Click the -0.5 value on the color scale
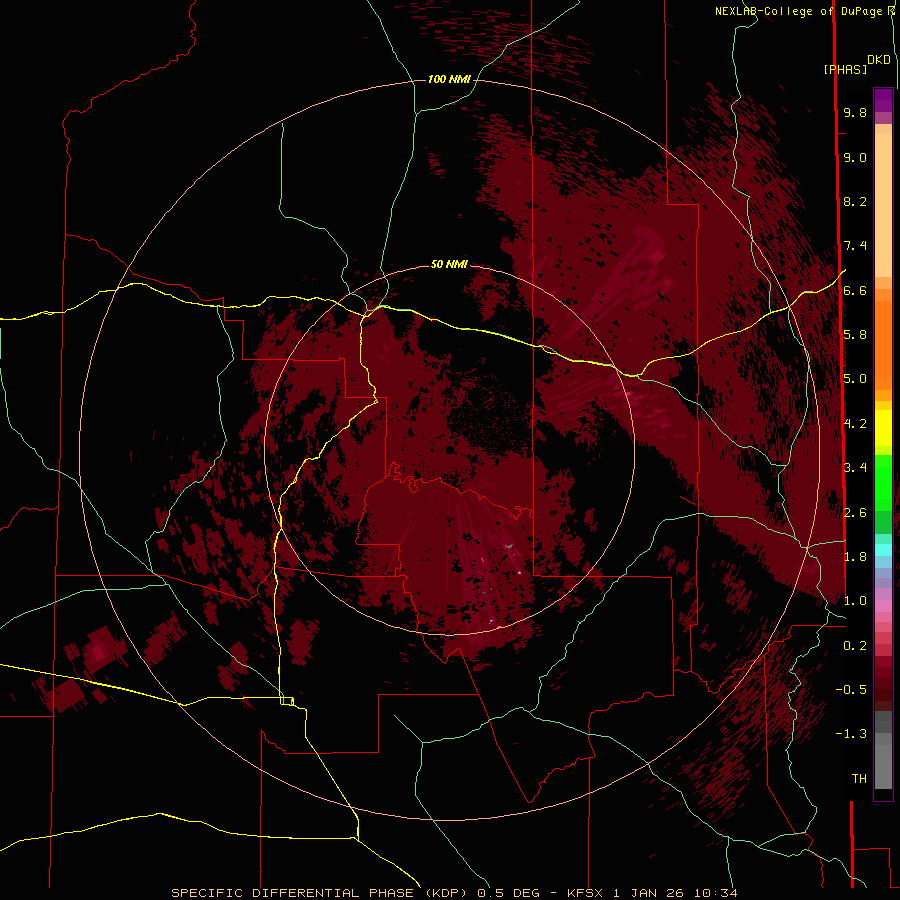900x900 pixels. pyautogui.click(x=851, y=690)
